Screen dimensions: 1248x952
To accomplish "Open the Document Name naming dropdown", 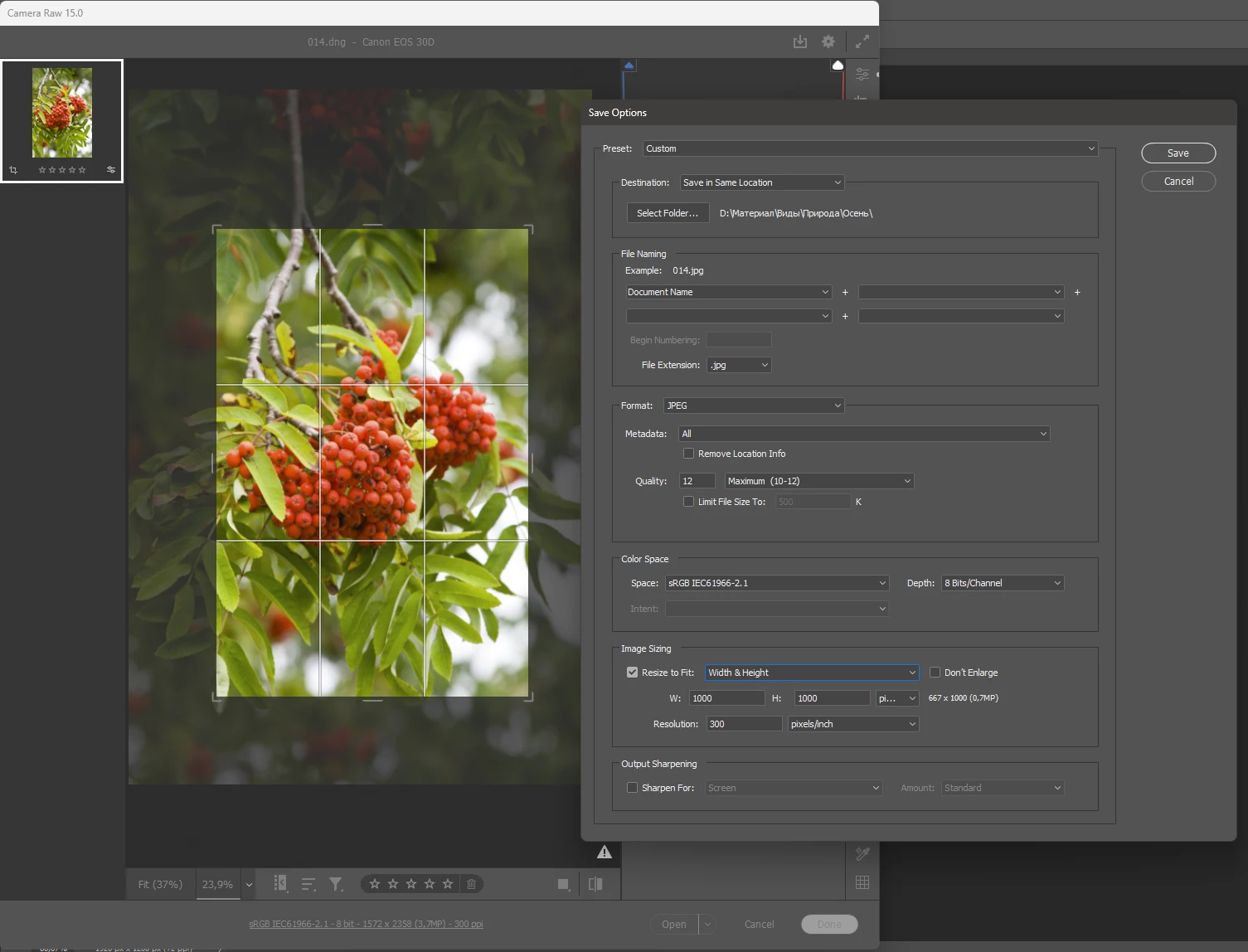I will point(728,292).
